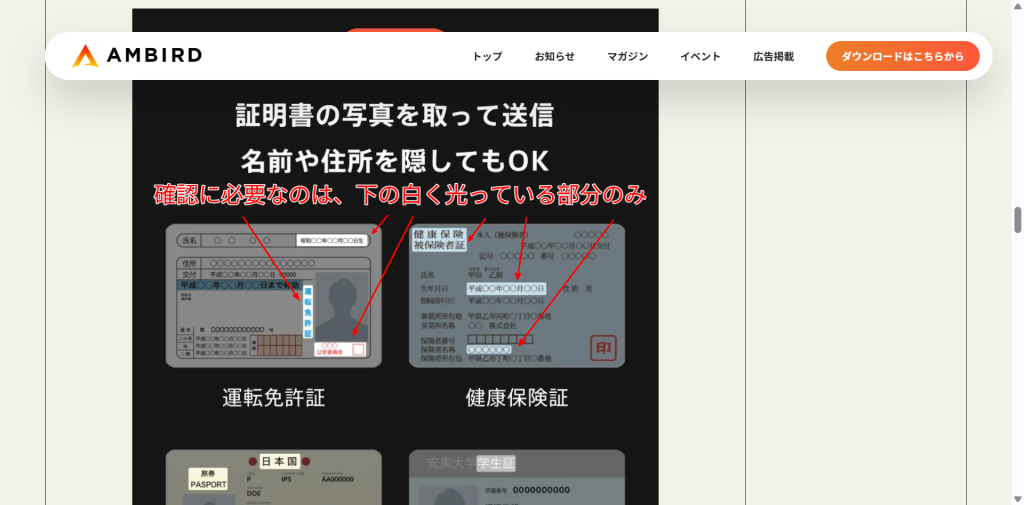Select 広告掲載 in the navigation
This screenshot has height=505, width=1024.
click(x=773, y=56)
